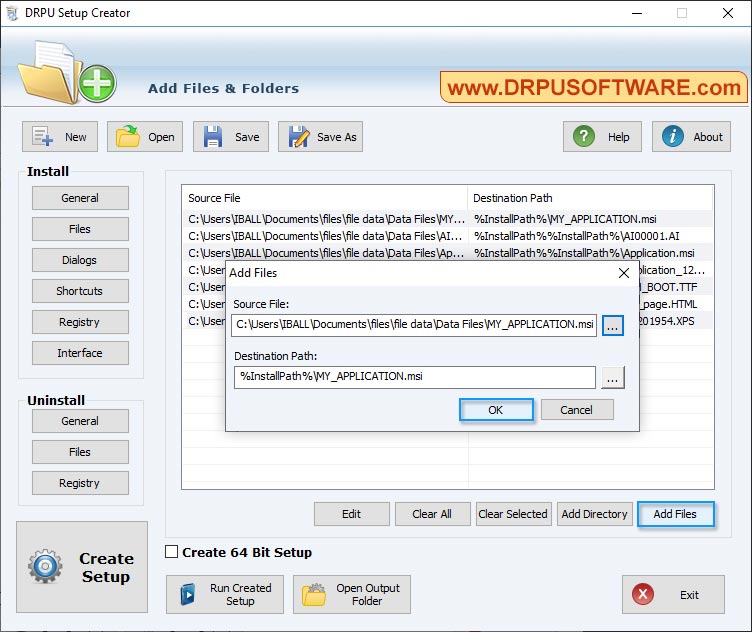Enable the Create 64 Bit Setup checkbox
The width and height of the screenshot is (752, 632).
(171, 552)
